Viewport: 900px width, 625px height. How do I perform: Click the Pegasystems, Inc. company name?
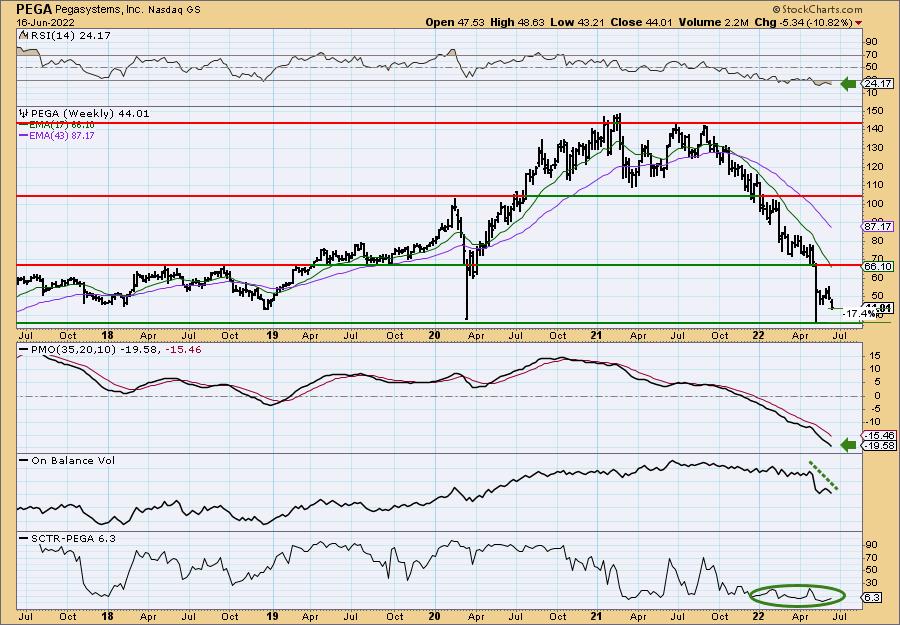tap(101, 10)
